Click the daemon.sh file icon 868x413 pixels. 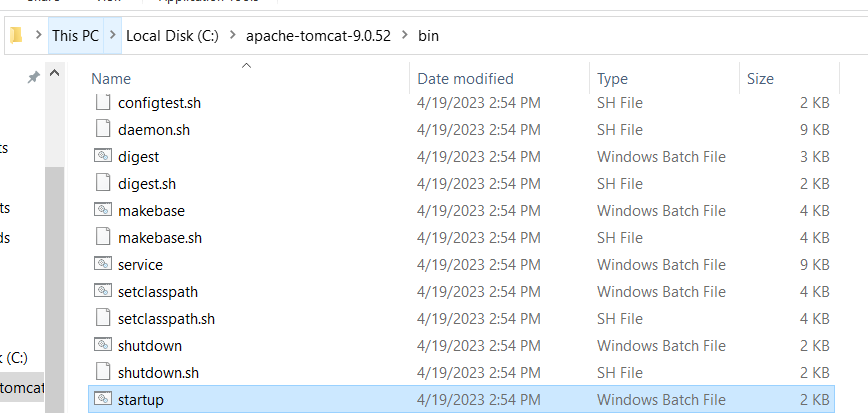(x=103, y=129)
